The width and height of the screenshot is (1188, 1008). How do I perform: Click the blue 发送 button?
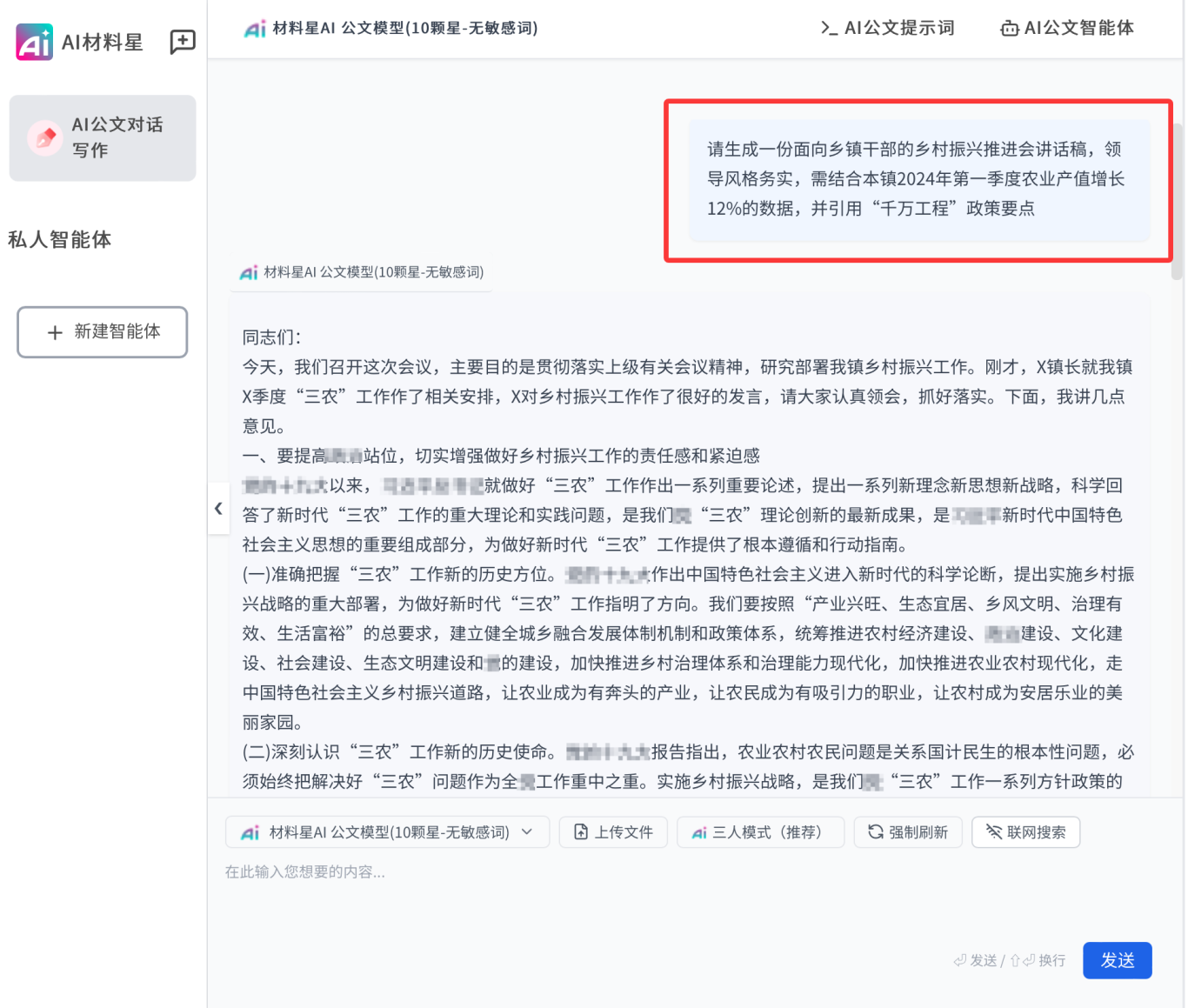[1117, 960]
